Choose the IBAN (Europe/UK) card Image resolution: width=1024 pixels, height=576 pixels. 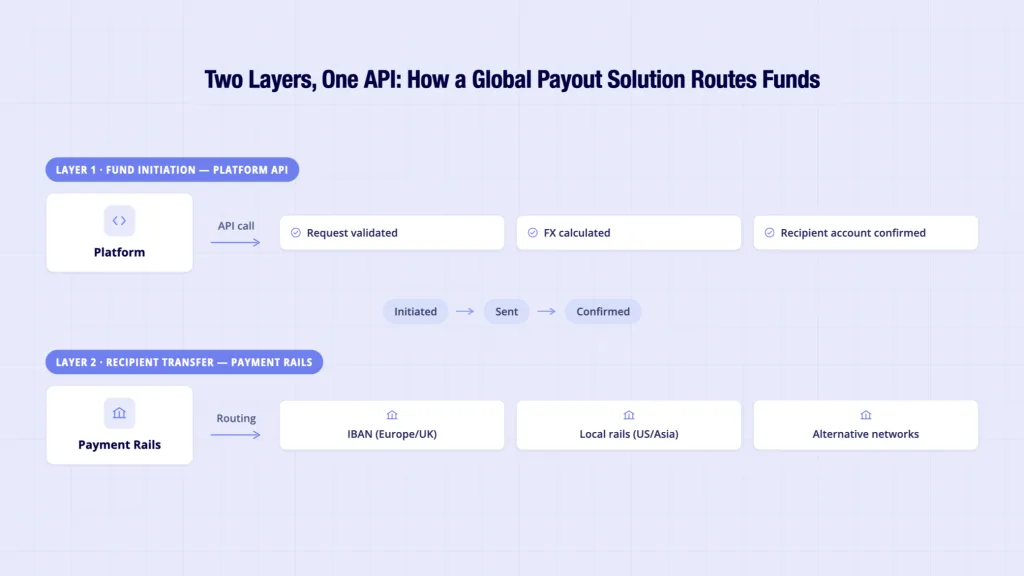(392, 425)
